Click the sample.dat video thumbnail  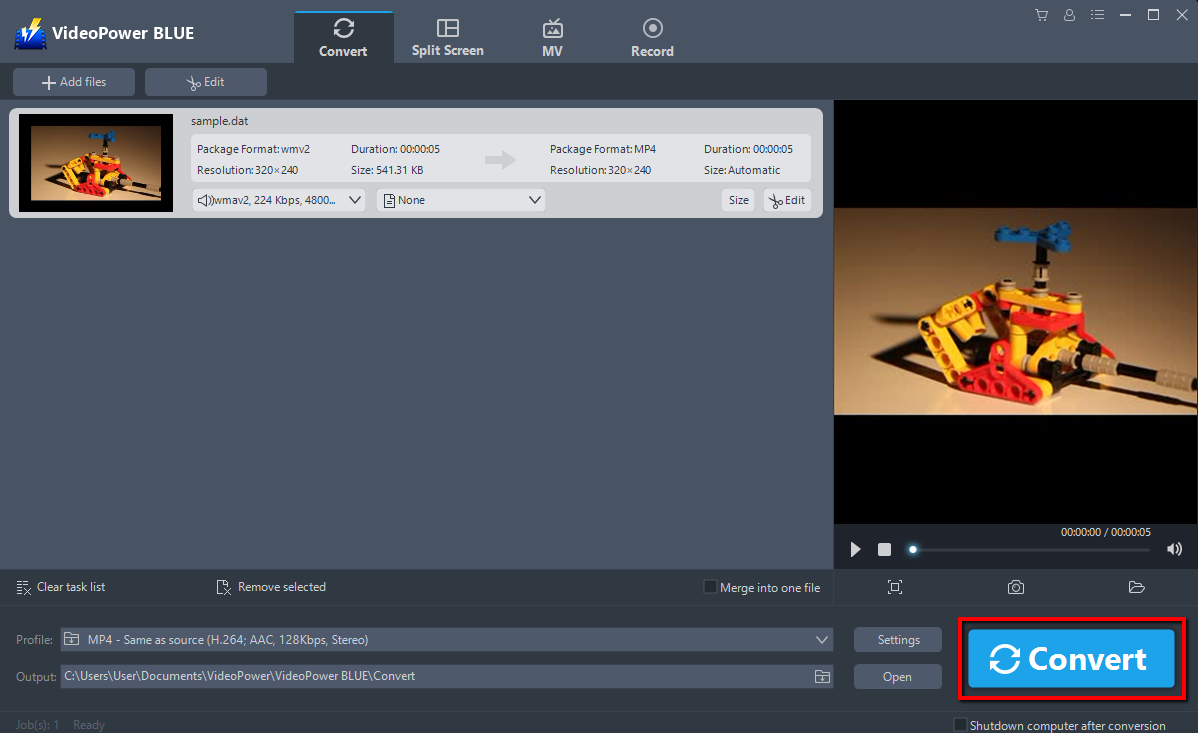coord(95,162)
